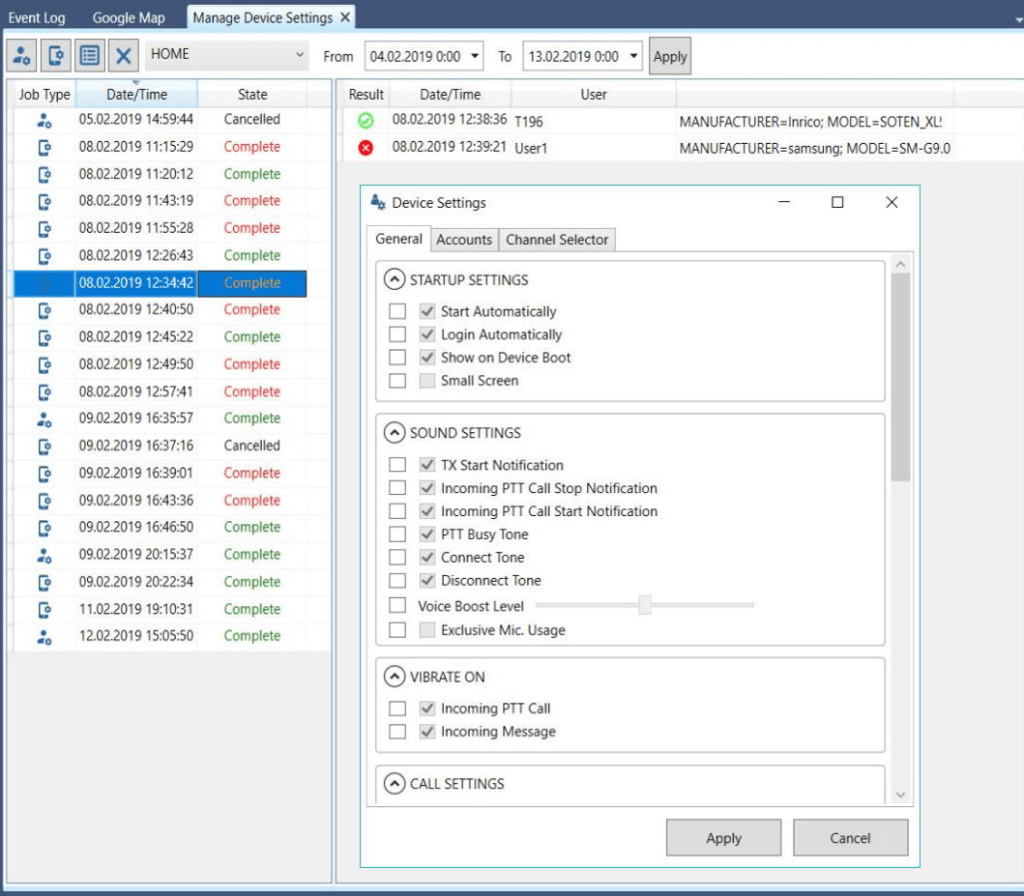
Task: Click job icon for 08.02.2019 12:26:43 row
Action: click(44, 256)
